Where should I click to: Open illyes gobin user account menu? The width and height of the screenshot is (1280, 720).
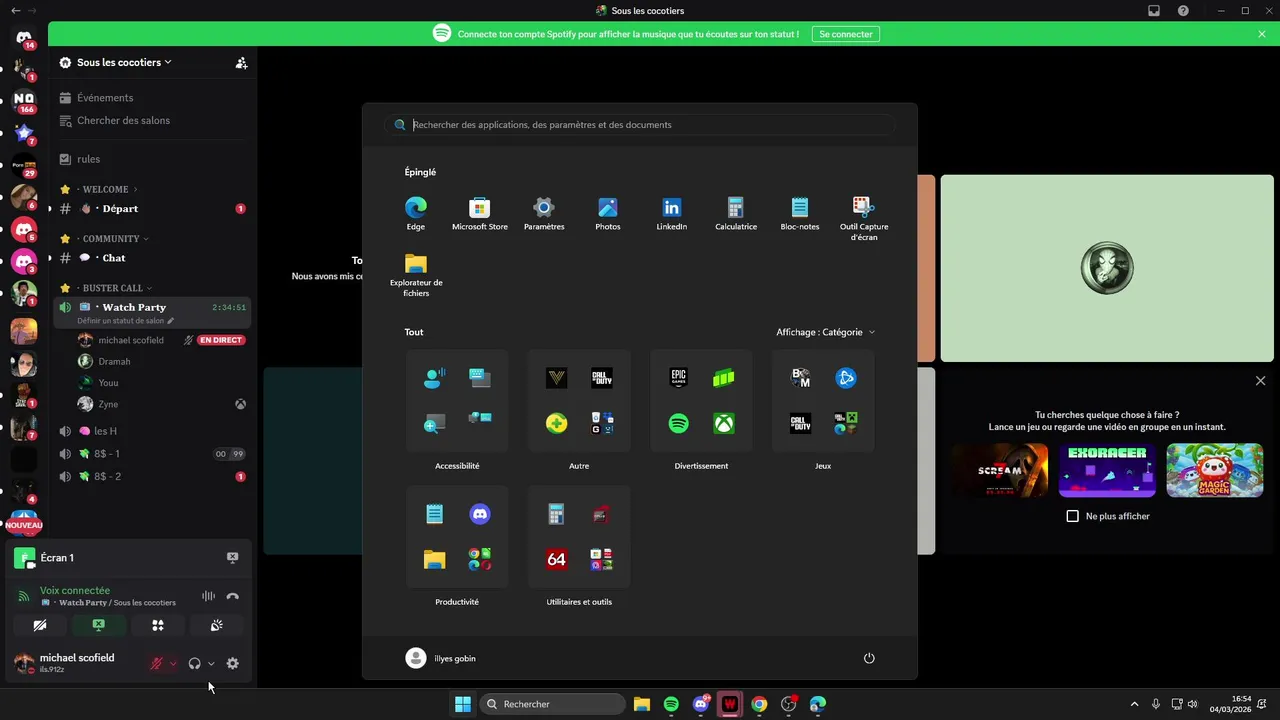(441, 658)
